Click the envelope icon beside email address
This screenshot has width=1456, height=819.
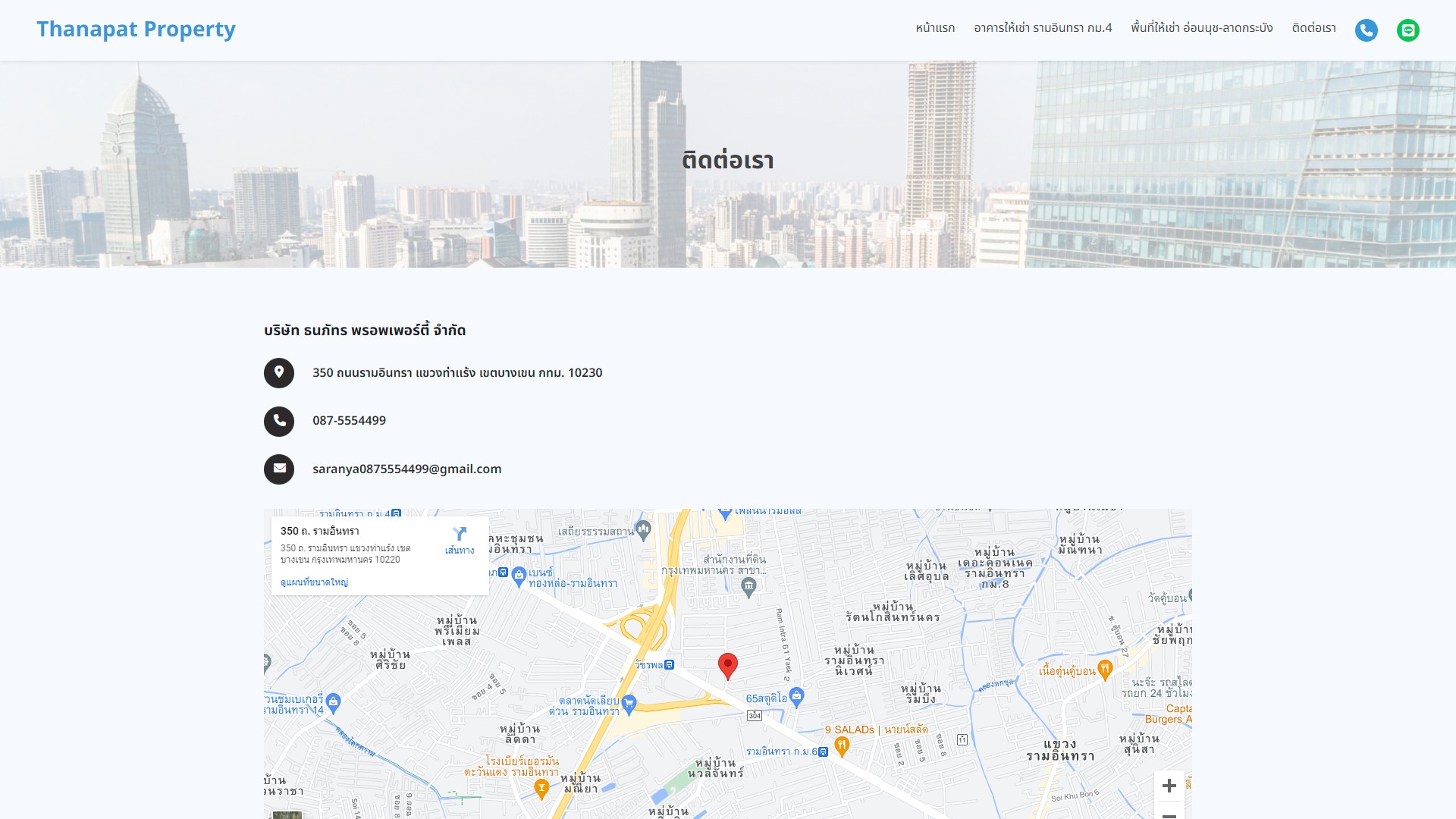point(279,469)
